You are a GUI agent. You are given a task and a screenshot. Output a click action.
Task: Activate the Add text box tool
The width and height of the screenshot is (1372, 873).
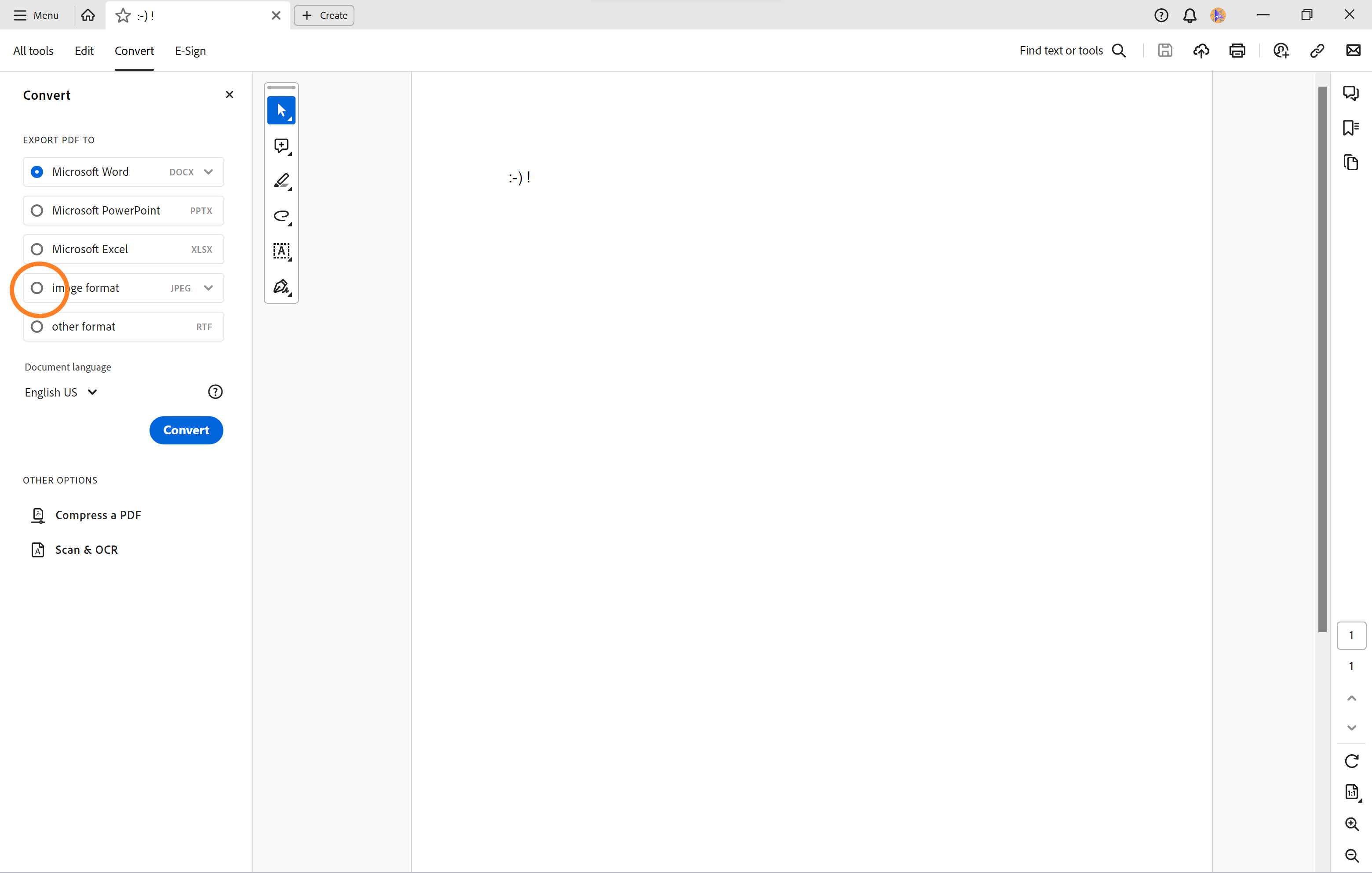click(281, 251)
